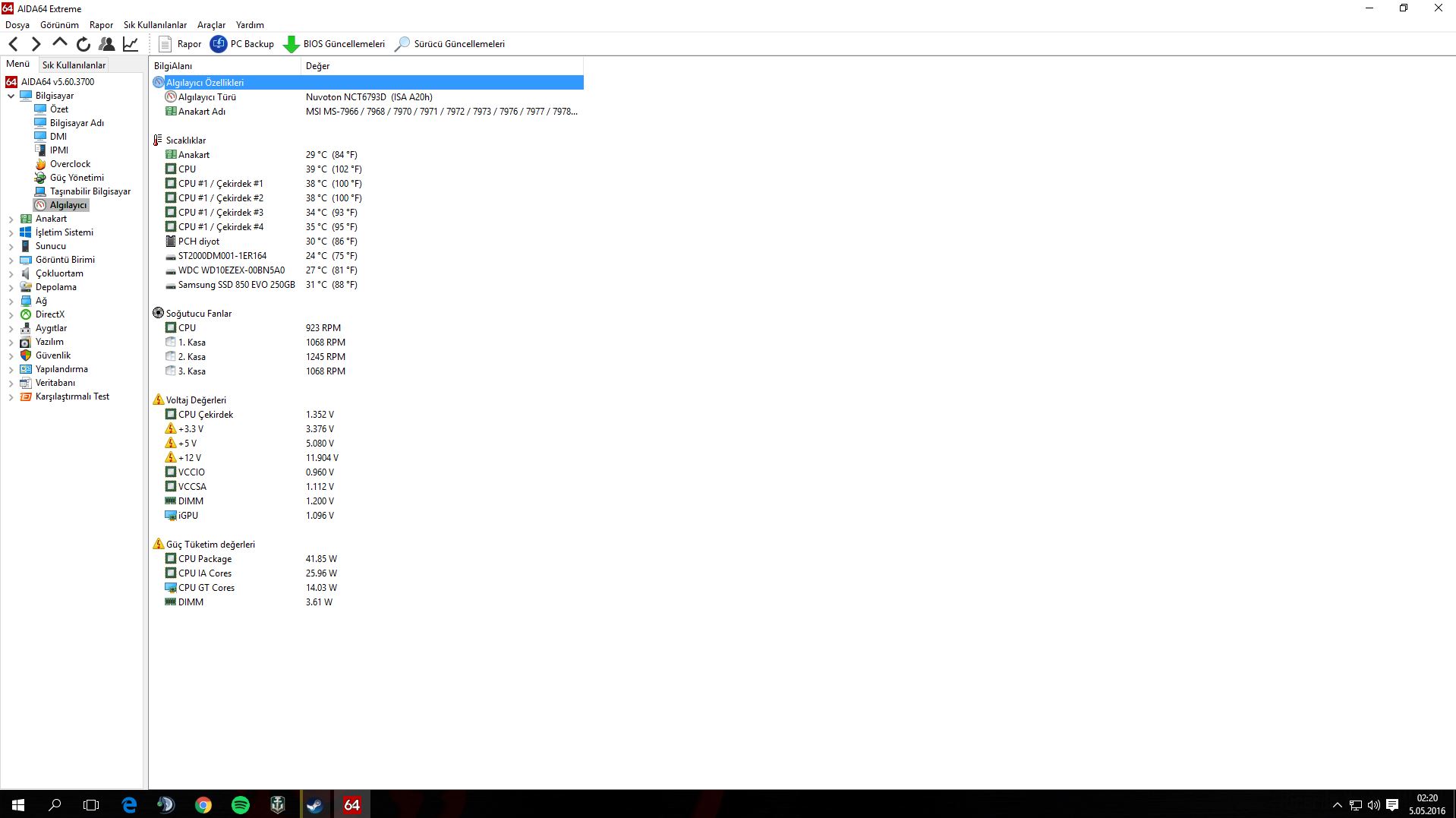Select the CPU Çekirdek voltage row
The height and width of the screenshot is (818, 1456).
367,415
